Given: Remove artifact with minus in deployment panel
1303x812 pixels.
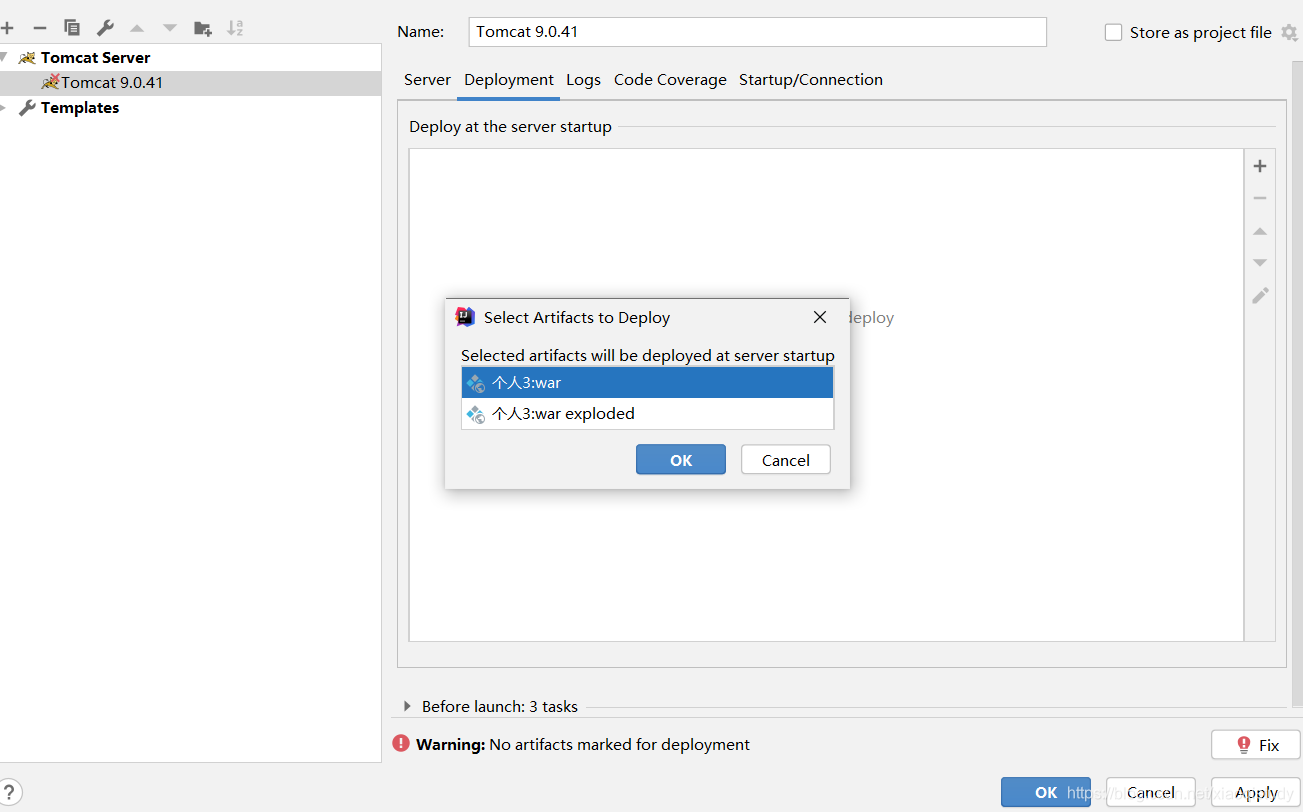Looking at the screenshot, I should (1260, 198).
